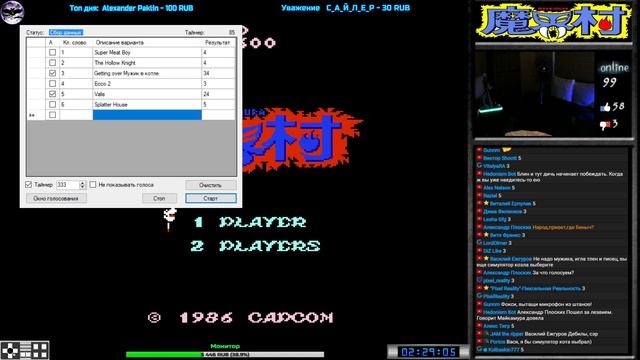The width and height of the screenshot is (640, 360).
Task: Click the four-squares grid icon at bottom left
Action: click(x=40, y=351)
